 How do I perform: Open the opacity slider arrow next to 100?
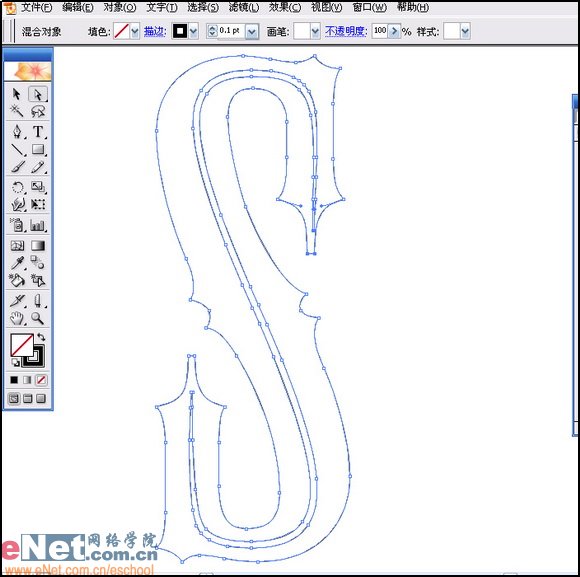pyautogui.click(x=394, y=31)
